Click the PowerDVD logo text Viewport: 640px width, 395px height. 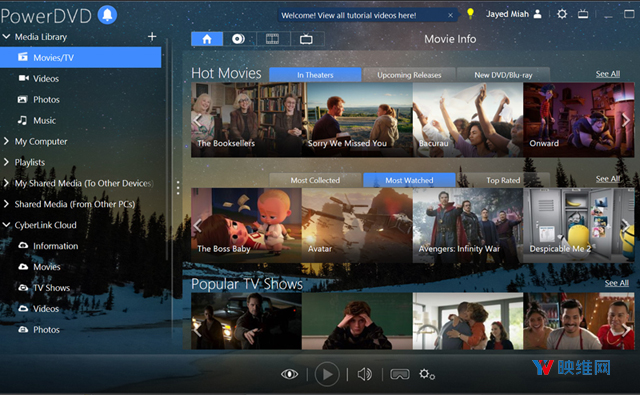click(x=46, y=16)
